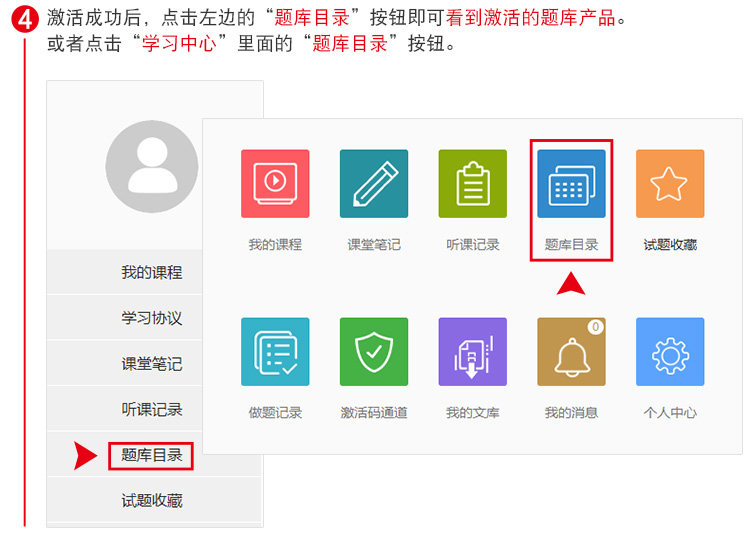This screenshot has width=750, height=548.
Task: Click 题库目录 in the left sidebar
Action: click(151, 455)
